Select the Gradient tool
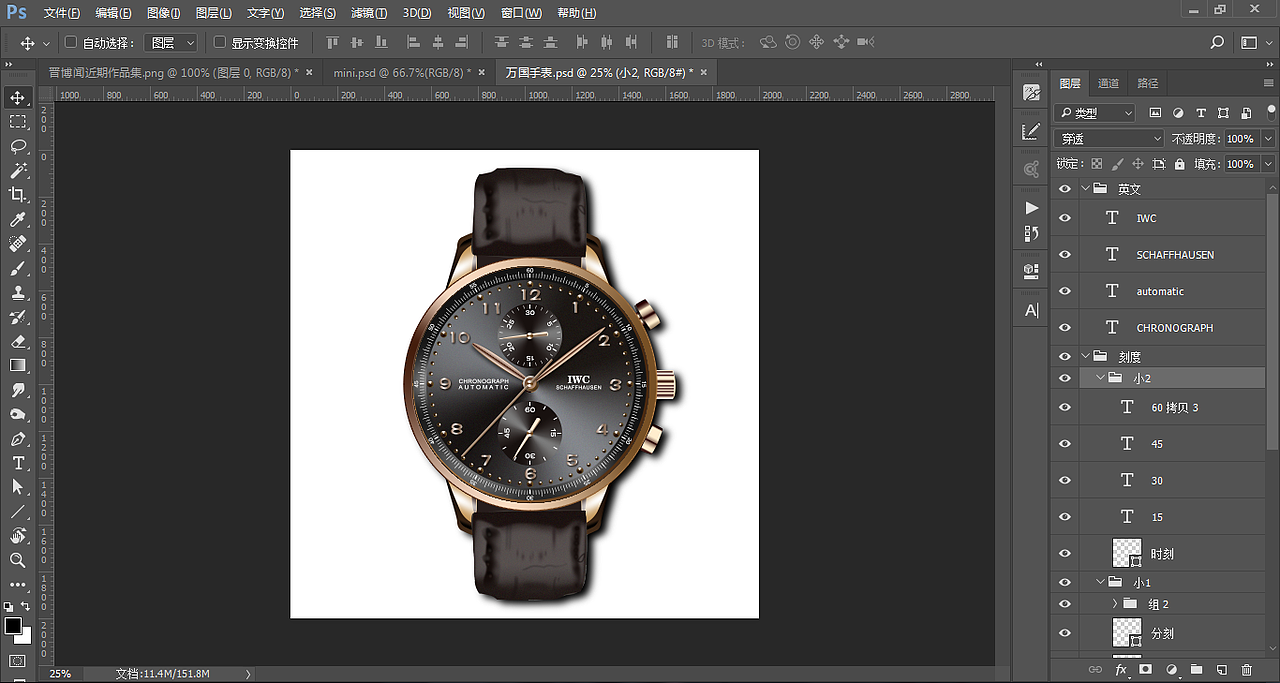Screen dimensions: 1280x683 point(18,366)
